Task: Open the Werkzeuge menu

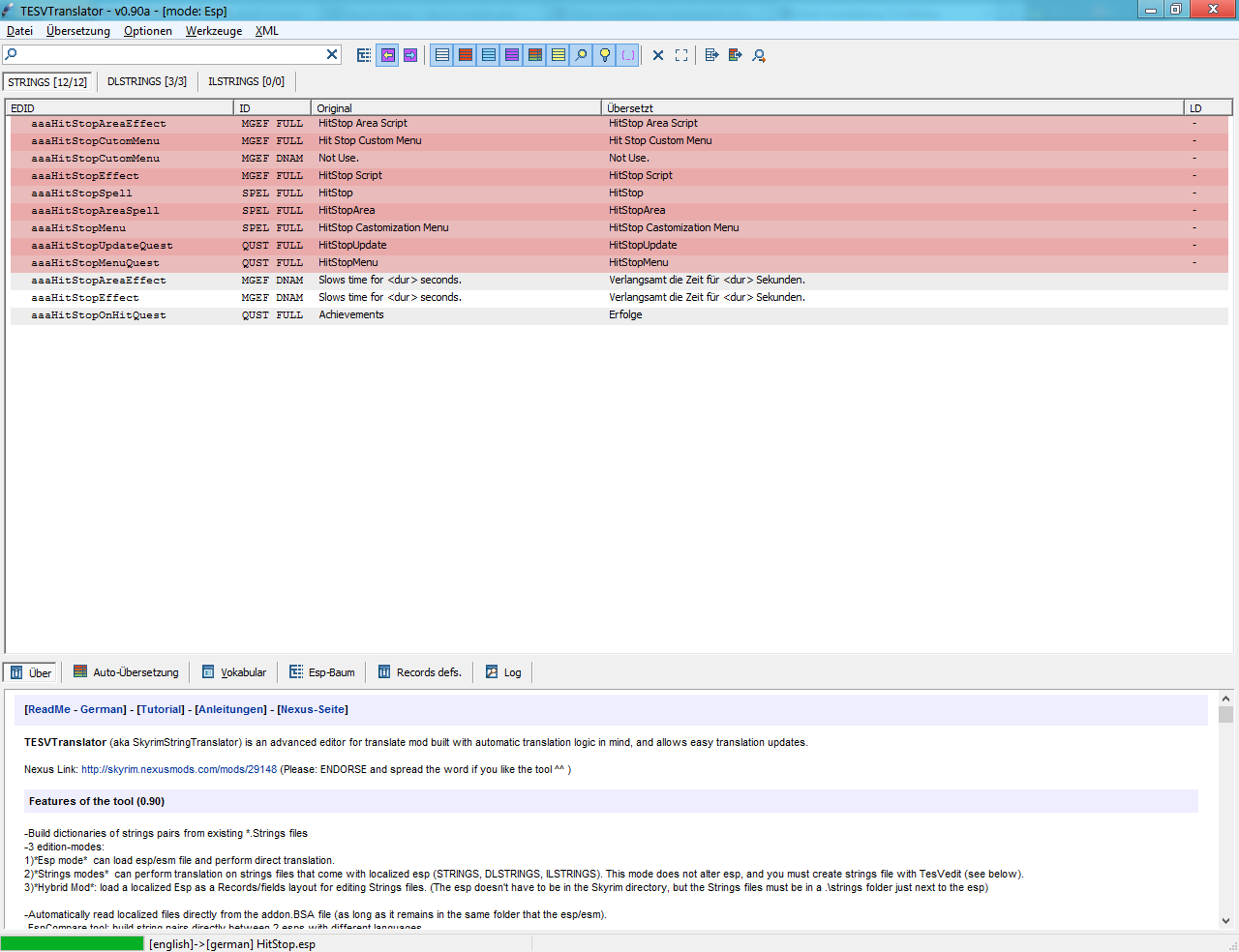Action: pyautogui.click(x=214, y=31)
